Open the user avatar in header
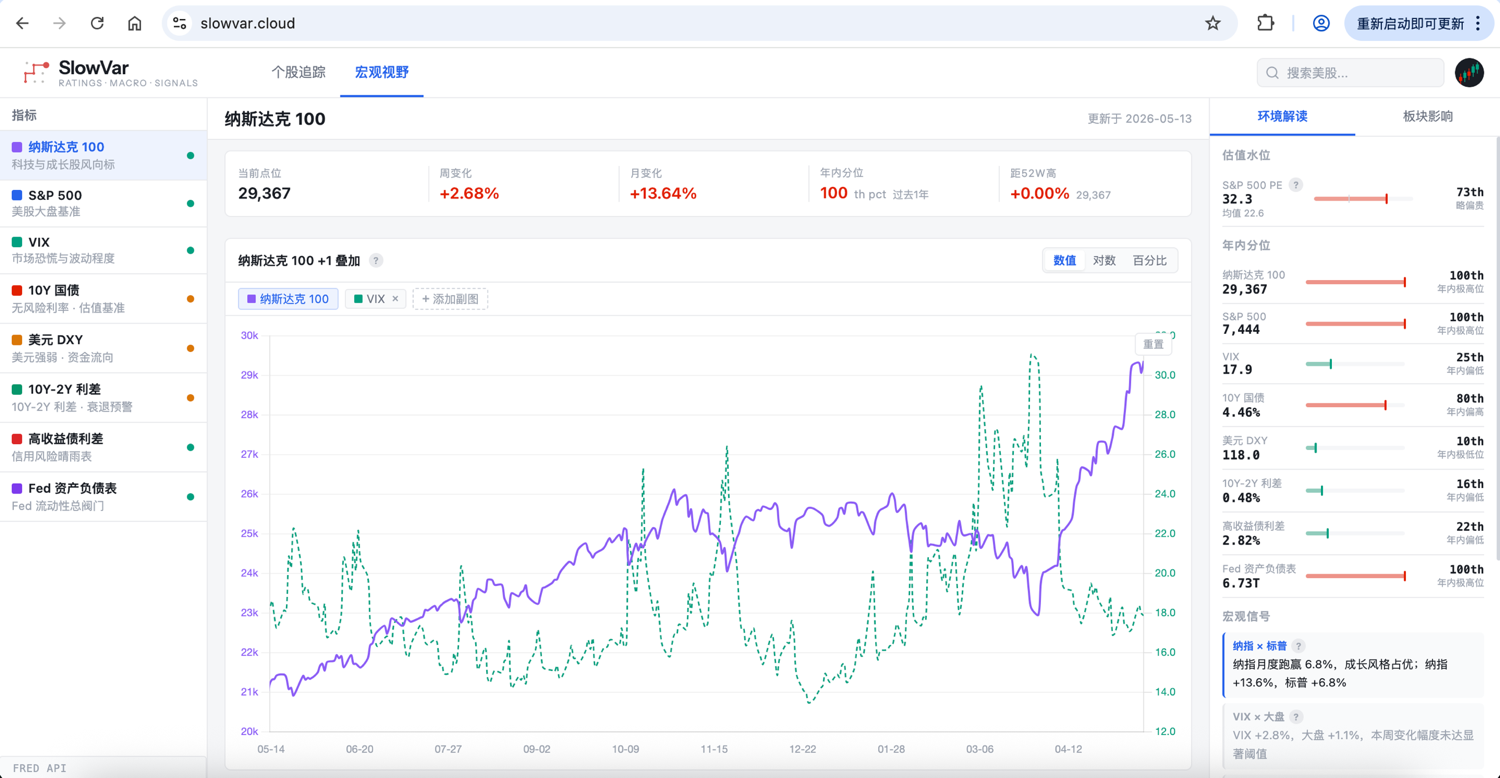This screenshot has height=778, width=1500. pos(1469,73)
